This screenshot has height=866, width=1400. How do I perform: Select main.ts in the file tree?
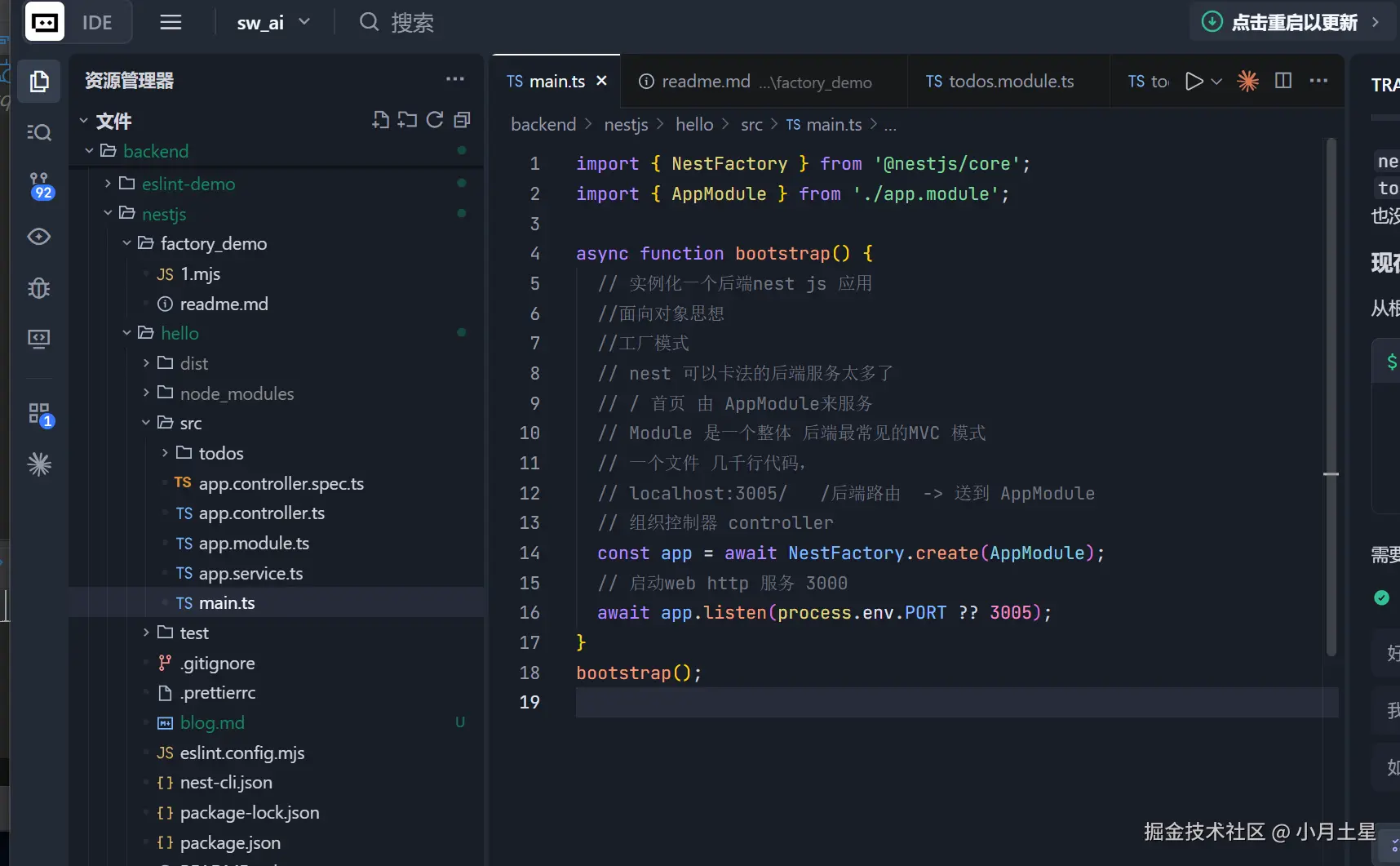point(277,602)
